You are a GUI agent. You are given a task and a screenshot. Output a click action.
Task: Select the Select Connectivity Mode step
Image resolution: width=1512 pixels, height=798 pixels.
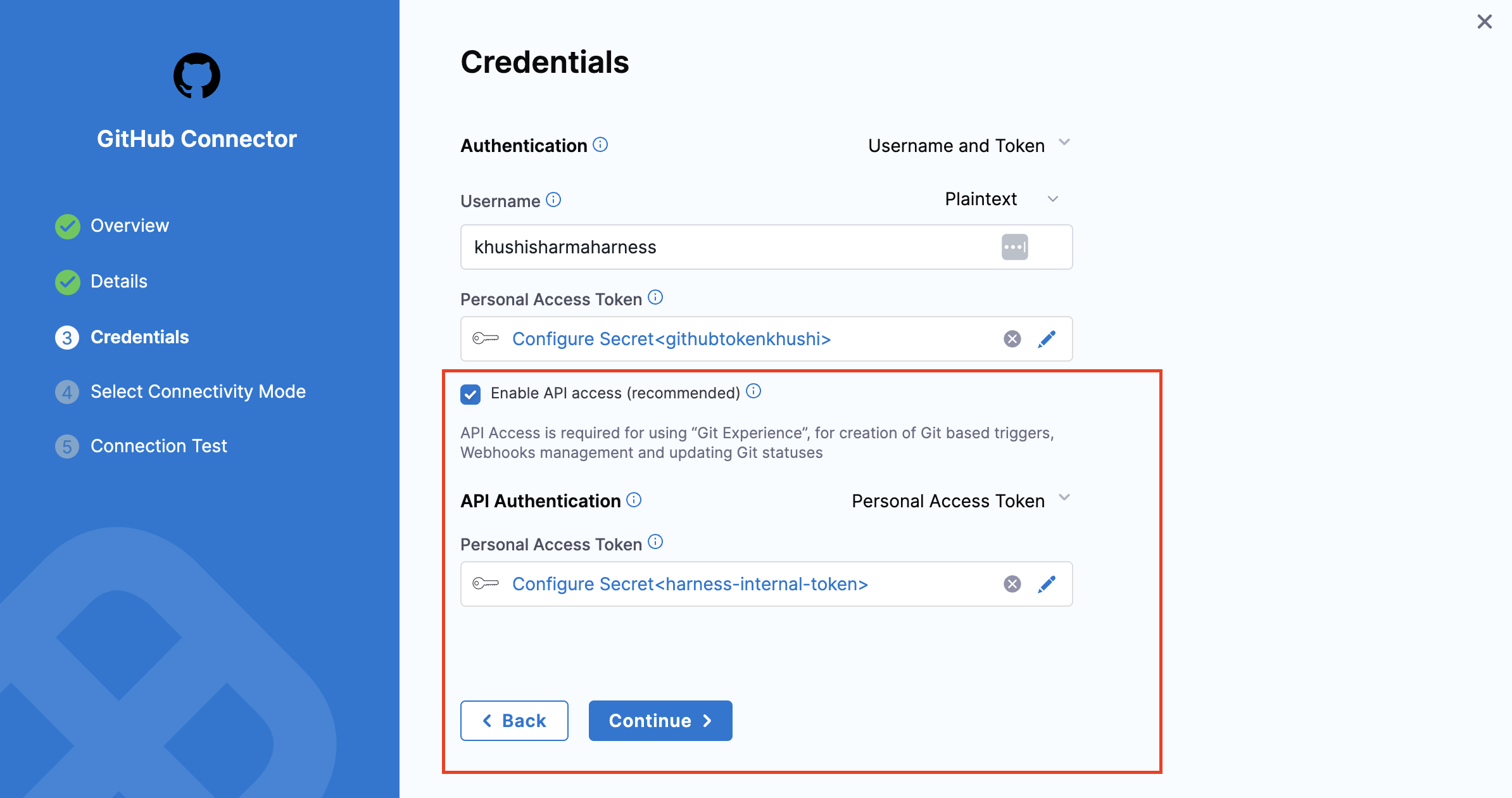(198, 392)
